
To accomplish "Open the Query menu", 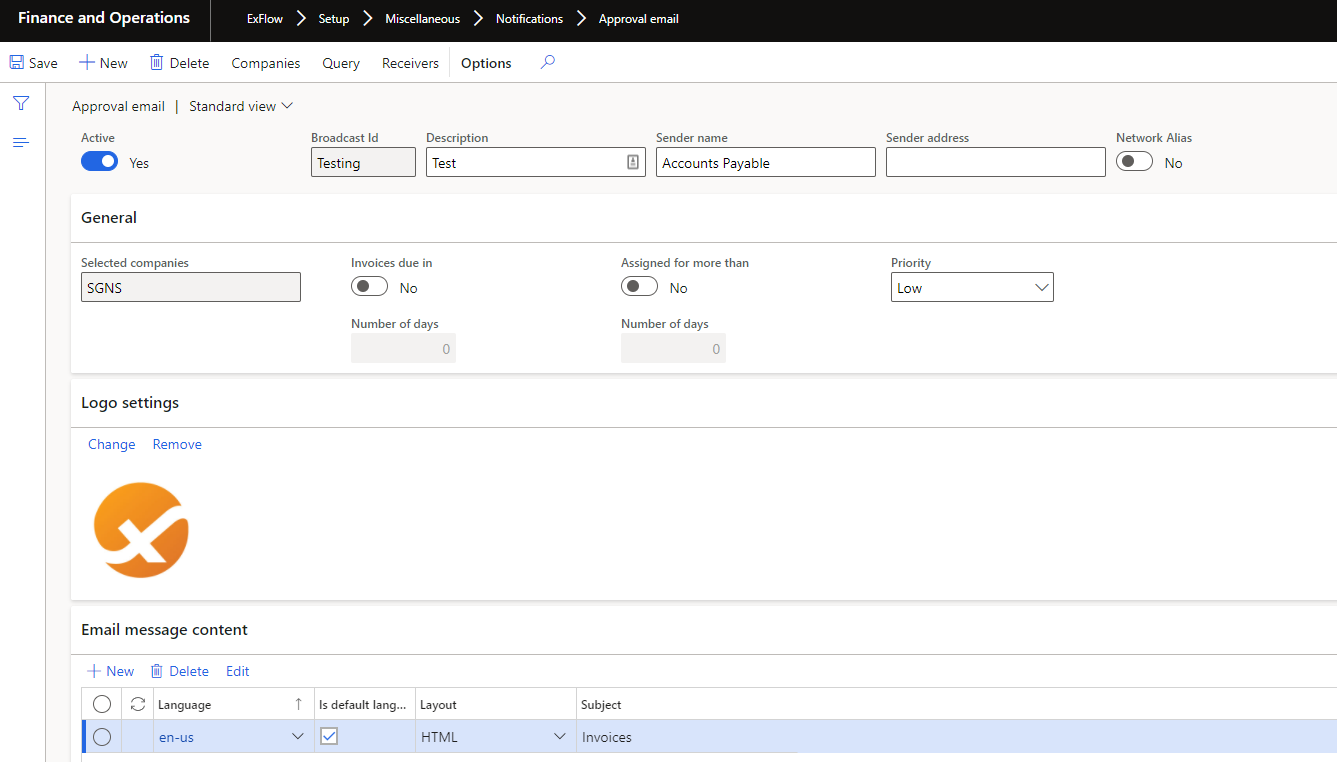I will click(x=341, y=63).
